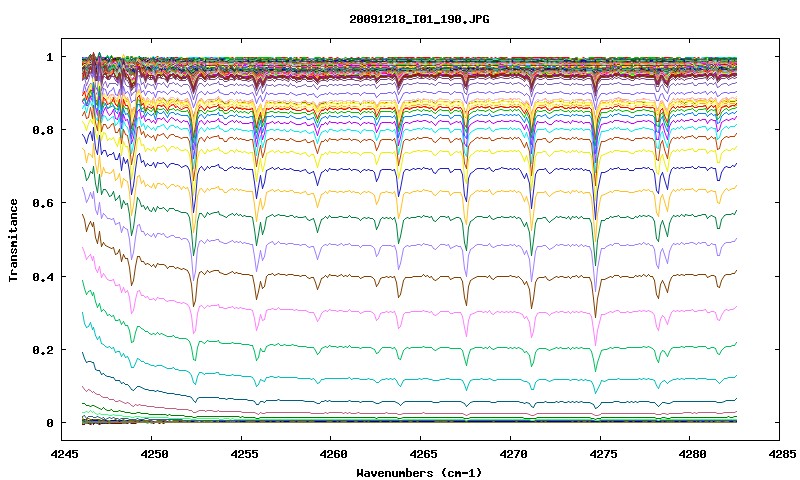Screen dimensions: 800x480
Task: Click the y-axis tick label 0.2
Action: pos(43,350)
